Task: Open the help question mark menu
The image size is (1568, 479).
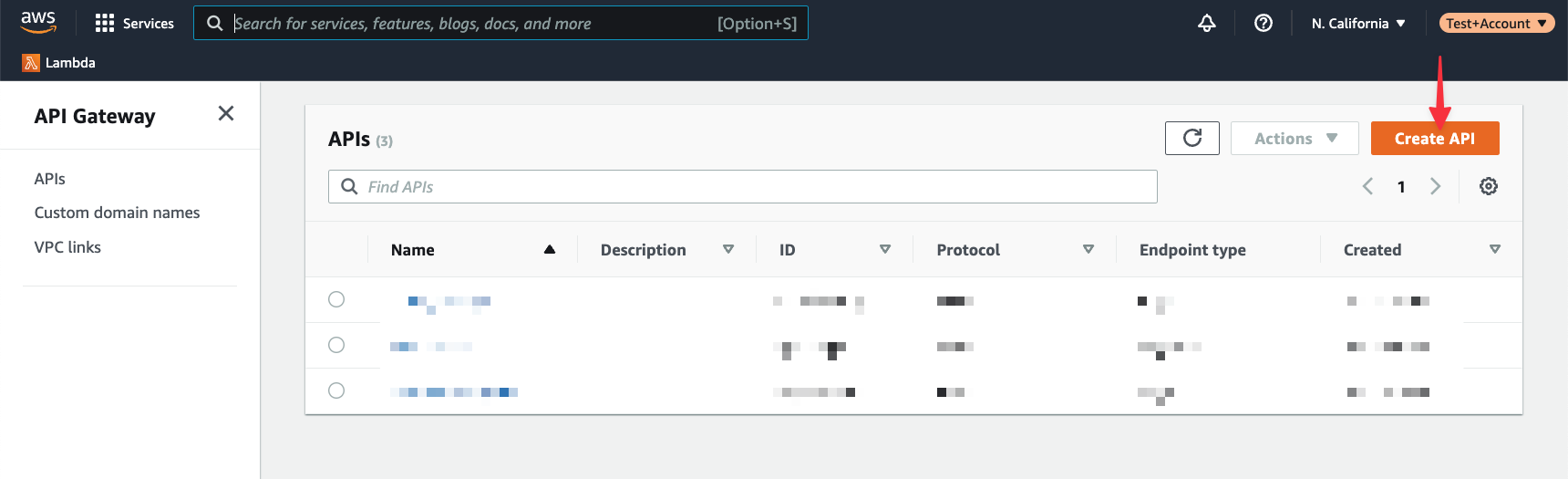Action: click(x=1264, y=23)
